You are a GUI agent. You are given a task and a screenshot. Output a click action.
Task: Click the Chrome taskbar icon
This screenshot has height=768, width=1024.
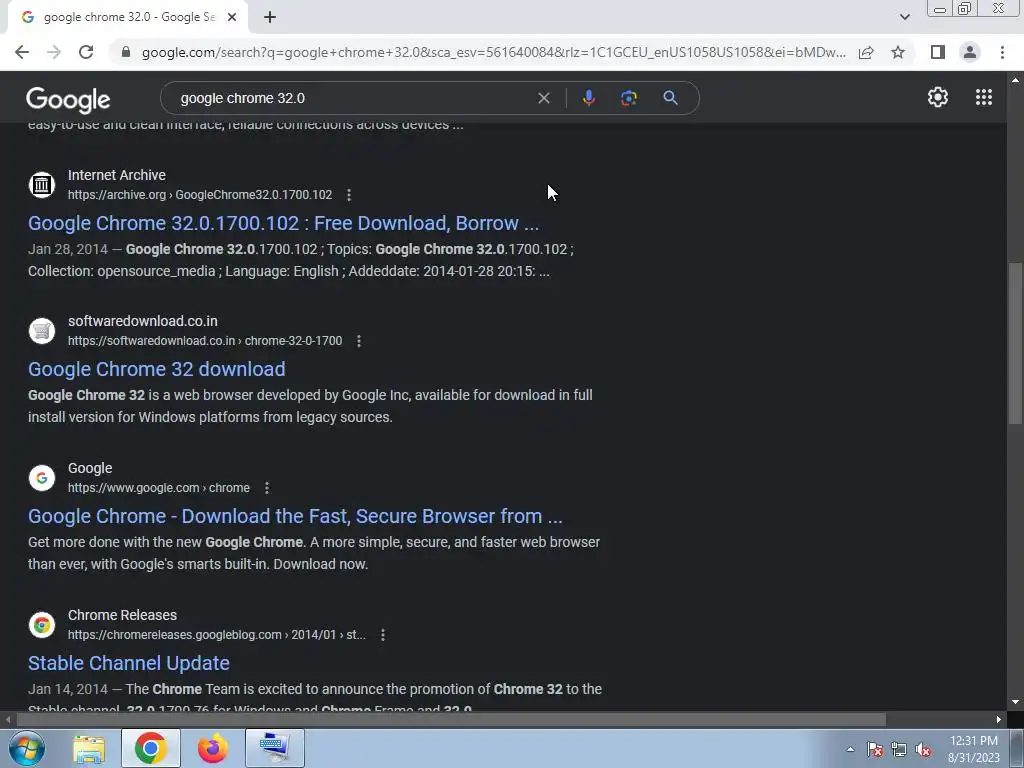coord(150,748)
